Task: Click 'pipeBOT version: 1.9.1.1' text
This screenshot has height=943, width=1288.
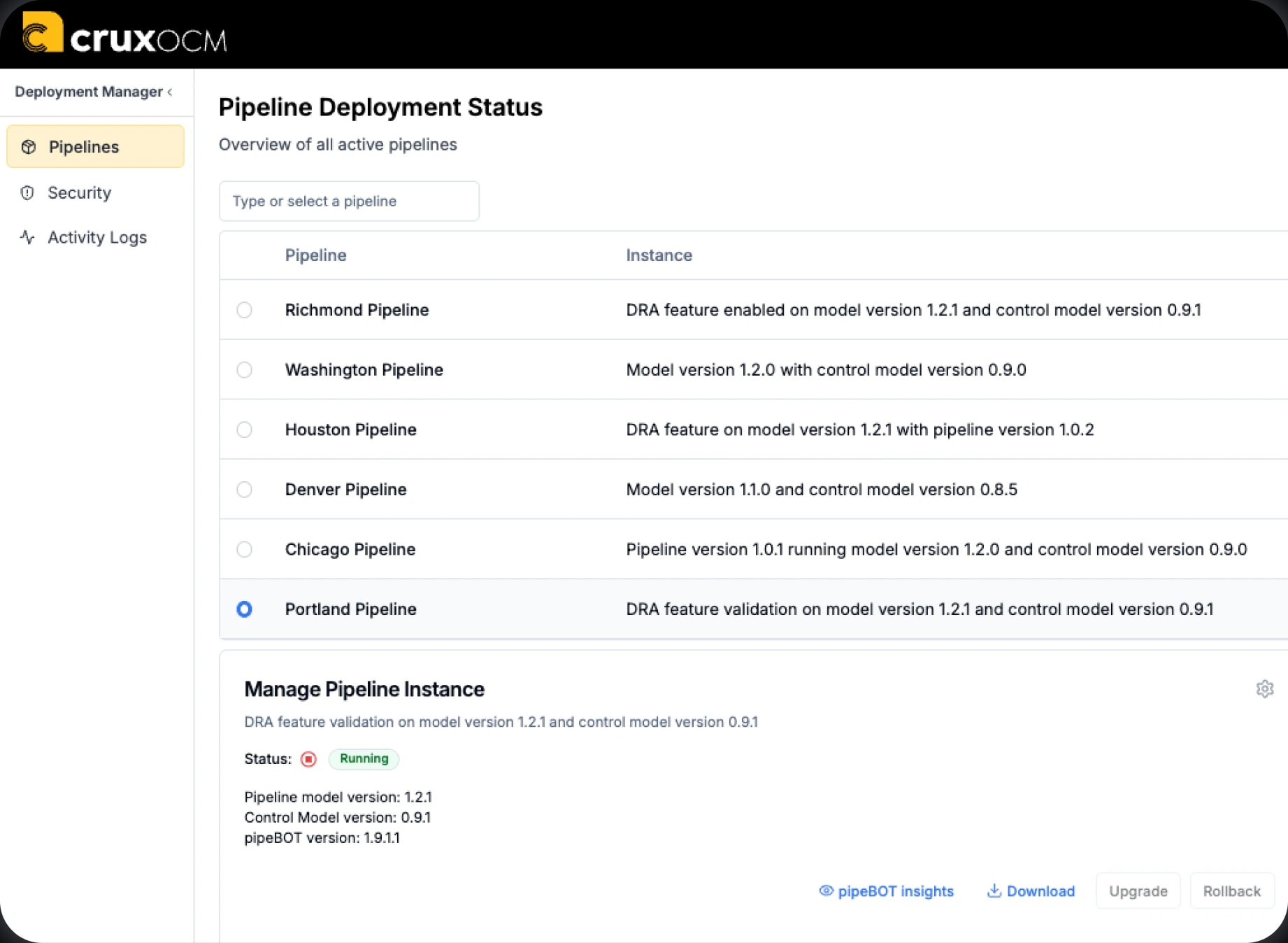Action: pyautogui.click(x=322, y=838)
